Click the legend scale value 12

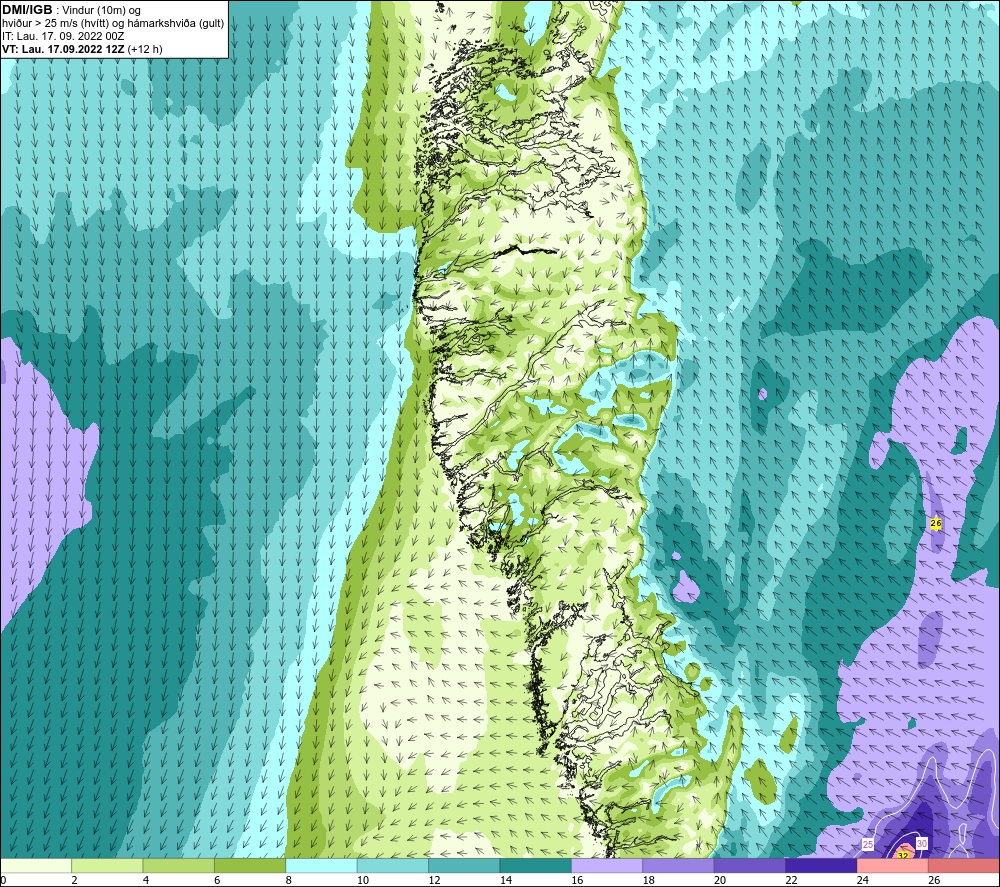pyautogui.click(x=434, y=880)
